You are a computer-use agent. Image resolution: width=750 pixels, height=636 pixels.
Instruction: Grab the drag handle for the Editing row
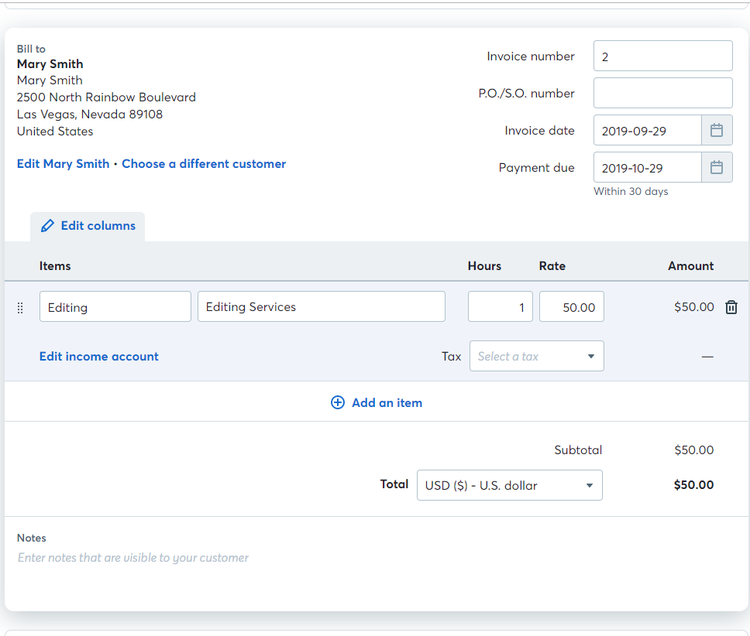(x=20, y=307)
